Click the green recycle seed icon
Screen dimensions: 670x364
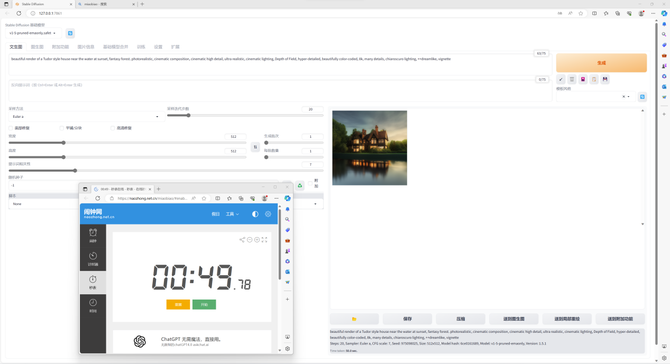click(300, 185)
